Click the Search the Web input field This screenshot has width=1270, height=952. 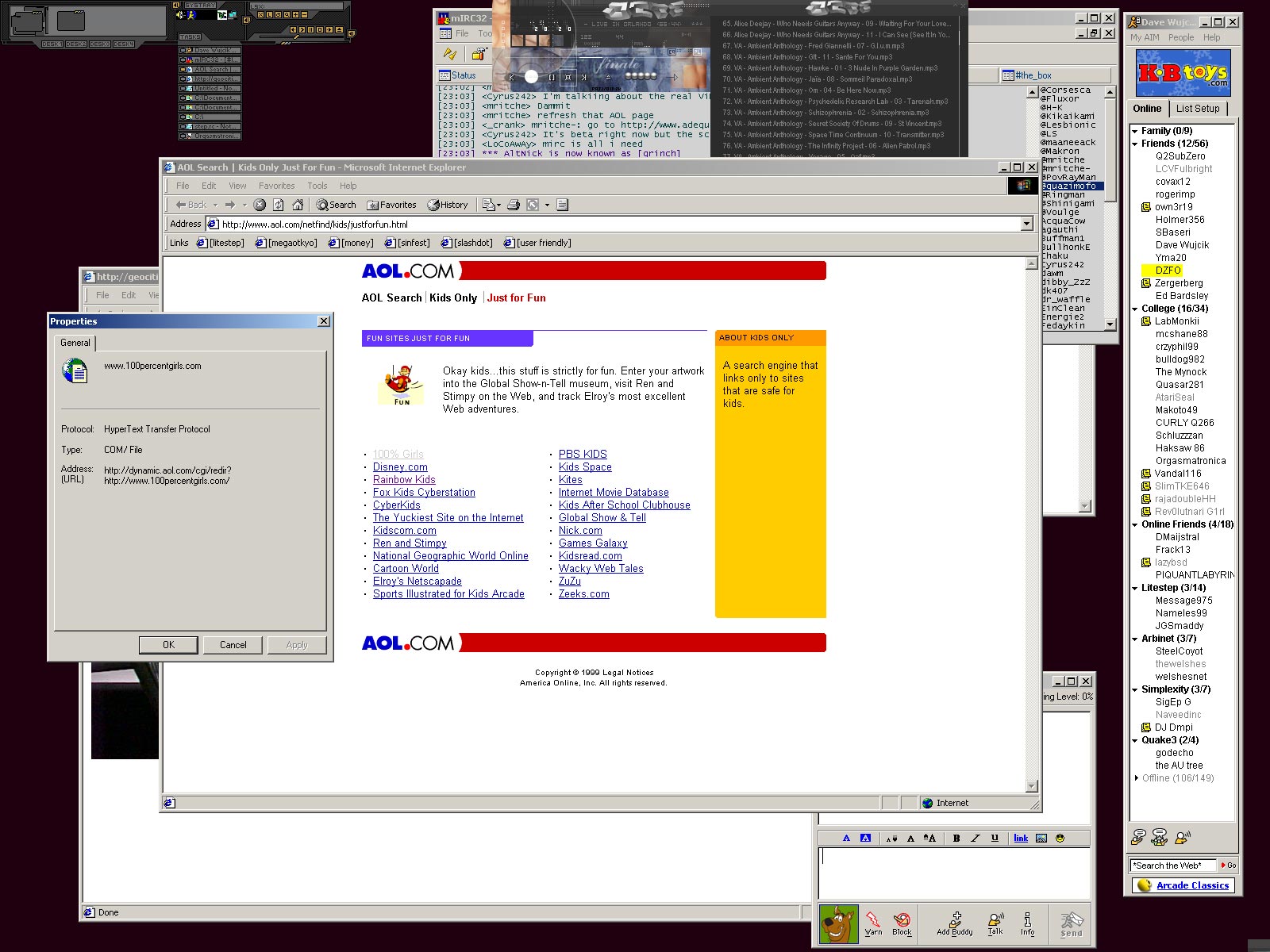pos(1173,866)
